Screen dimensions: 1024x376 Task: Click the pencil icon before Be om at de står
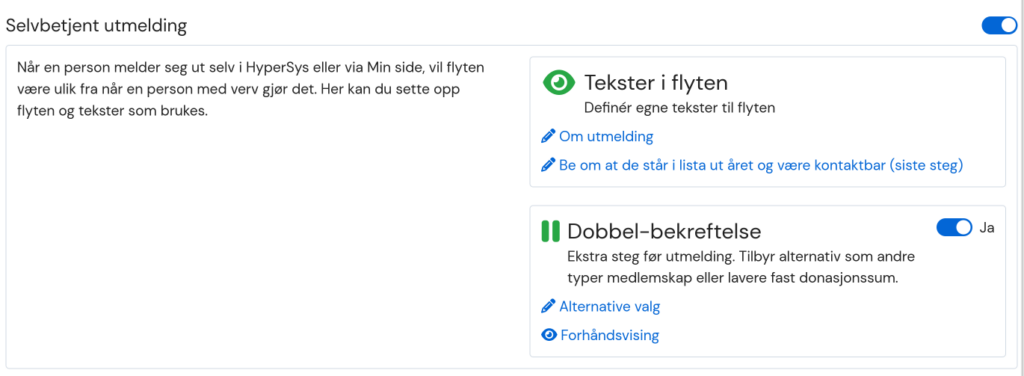pos(549,165)
